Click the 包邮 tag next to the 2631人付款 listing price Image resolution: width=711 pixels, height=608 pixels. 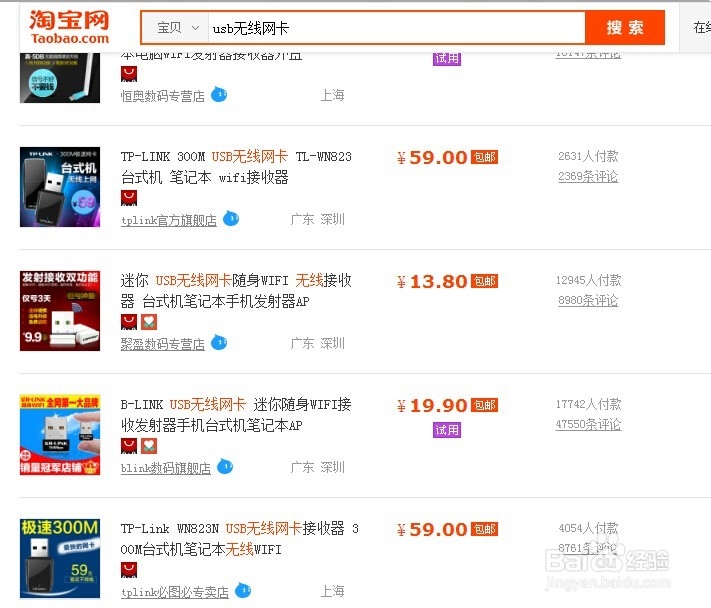click(x=484, y=157)
